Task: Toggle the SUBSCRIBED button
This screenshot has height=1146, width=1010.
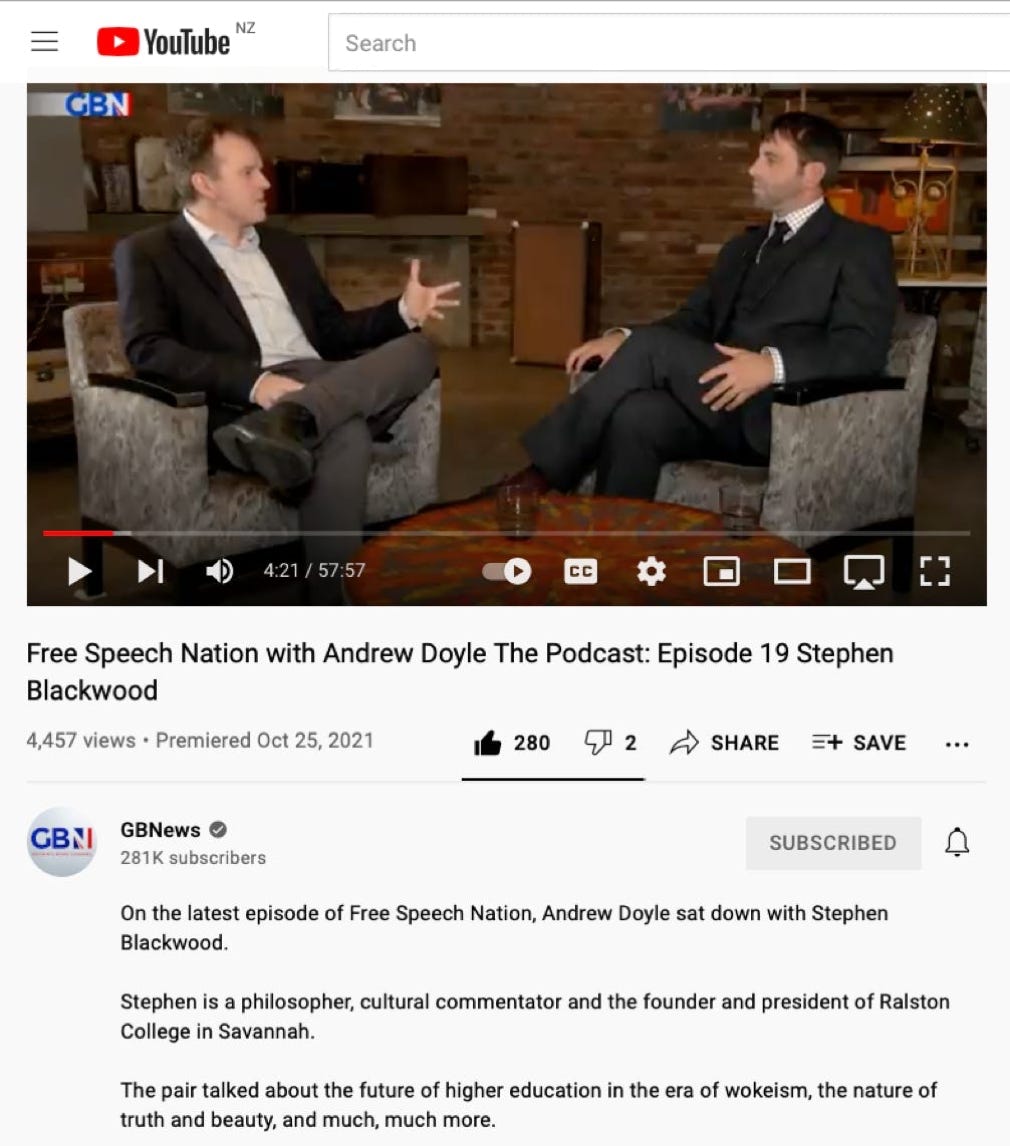Action: click(833, 843)
